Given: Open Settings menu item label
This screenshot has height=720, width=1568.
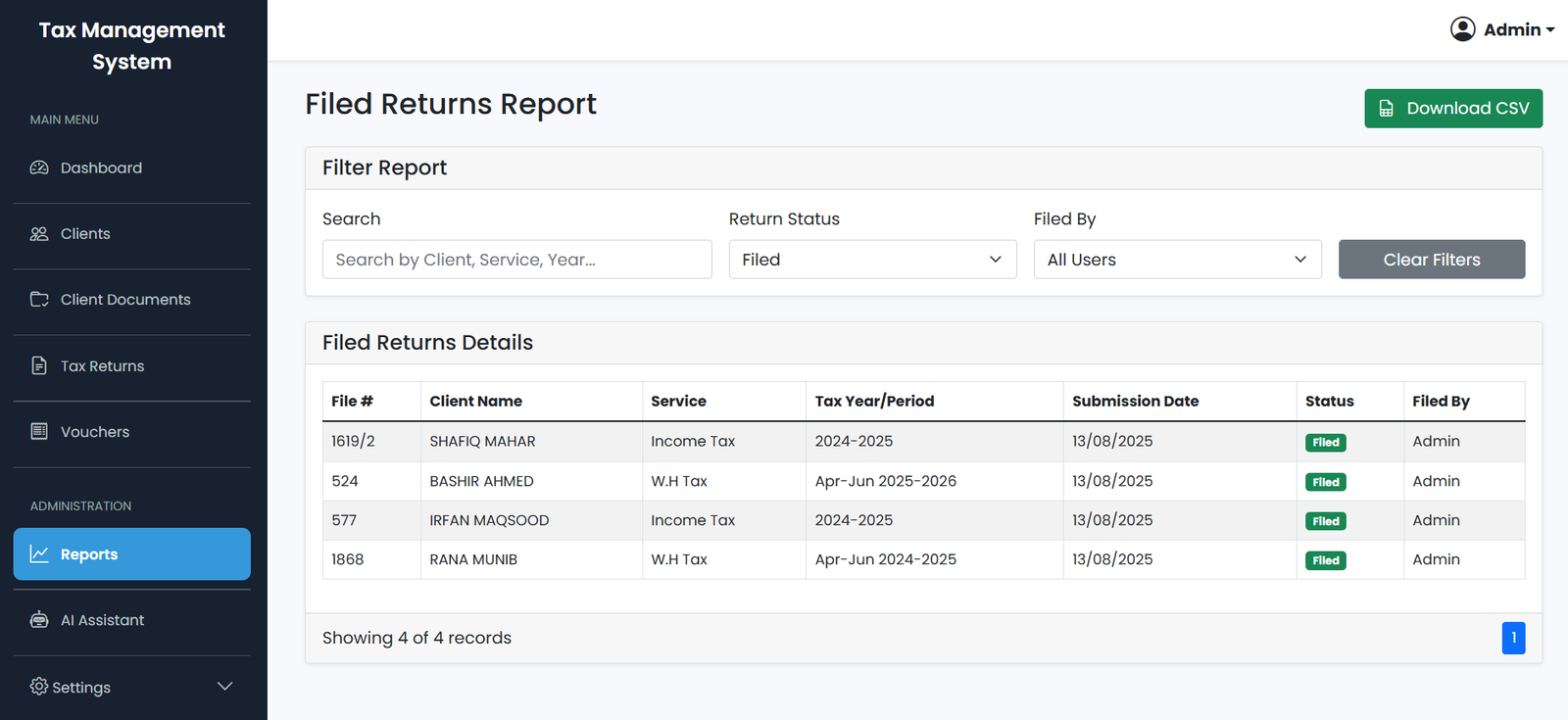Looking at the screenshot, I should click(x=81, y=687).
